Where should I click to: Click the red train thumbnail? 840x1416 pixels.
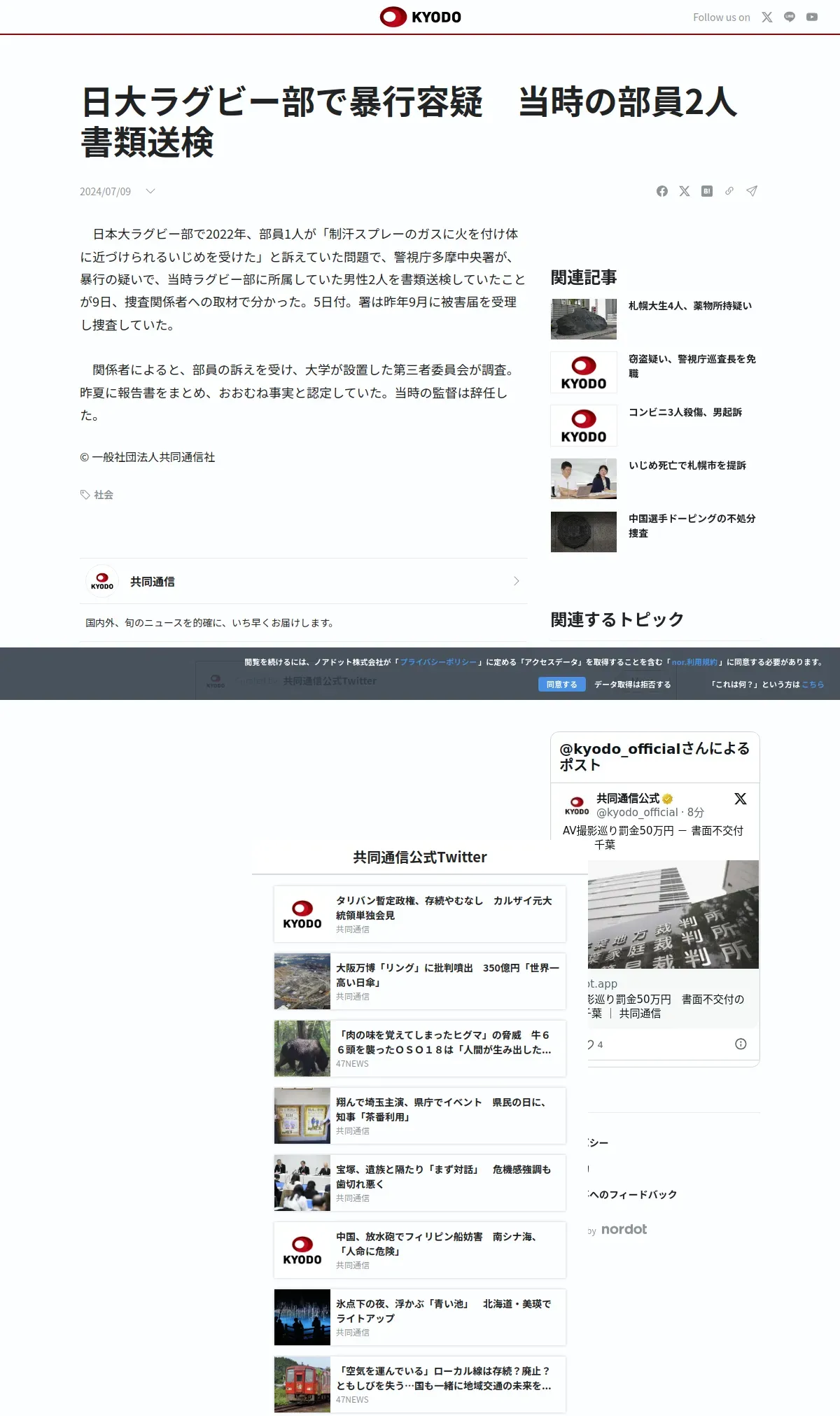tap(302, 1385)
